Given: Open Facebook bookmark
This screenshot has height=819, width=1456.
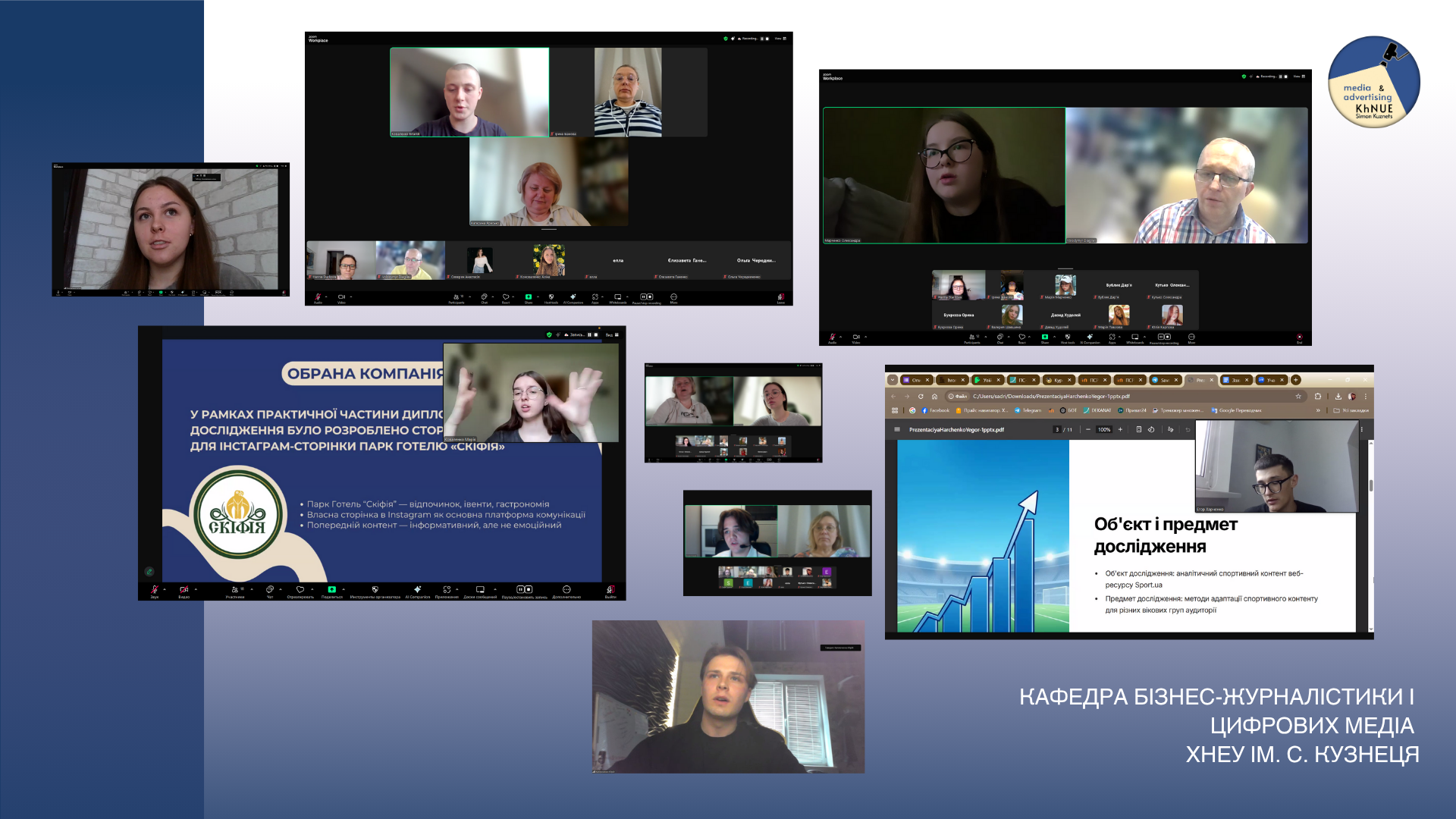Looking at the screenshot, I should (935, 410).
